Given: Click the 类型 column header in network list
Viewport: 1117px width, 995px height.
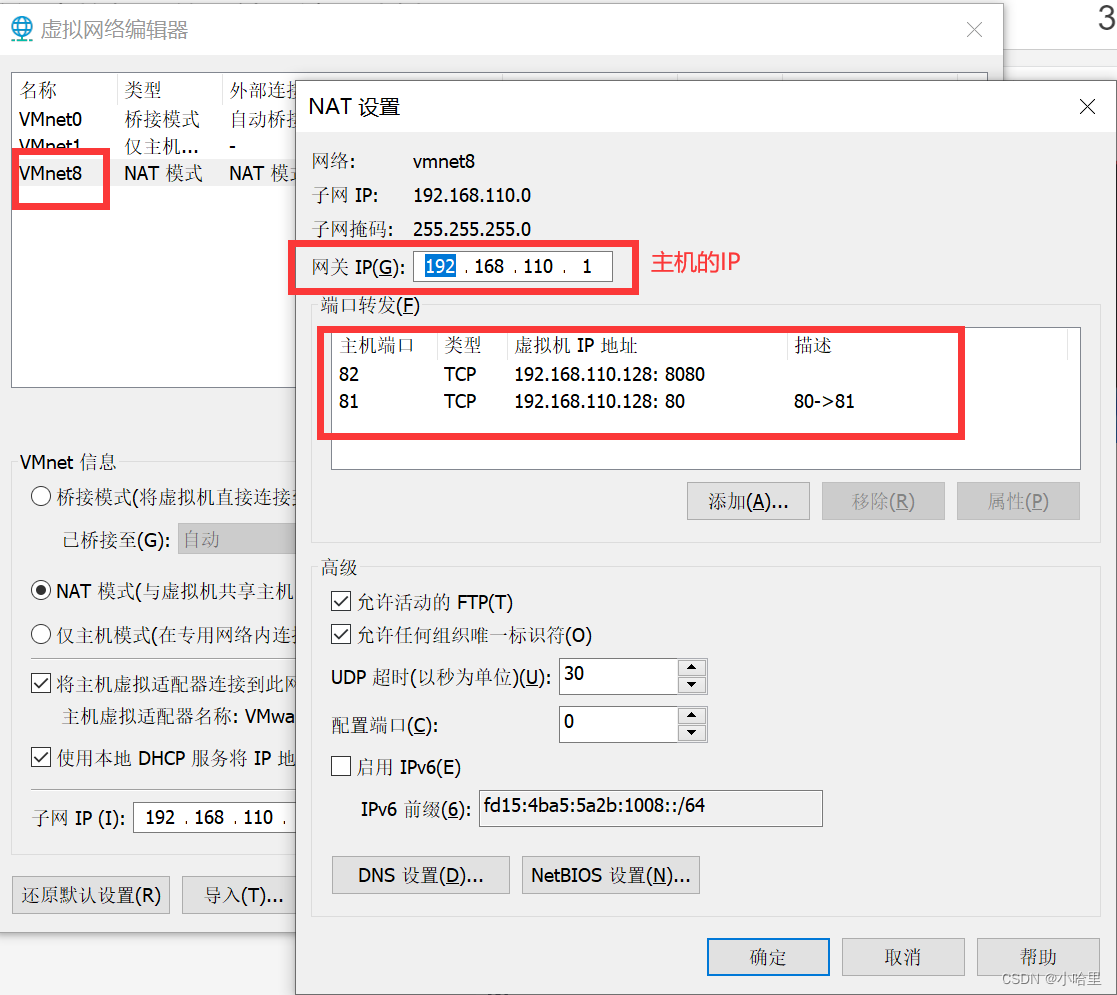Looking at the screenshot, I should 143,90.
